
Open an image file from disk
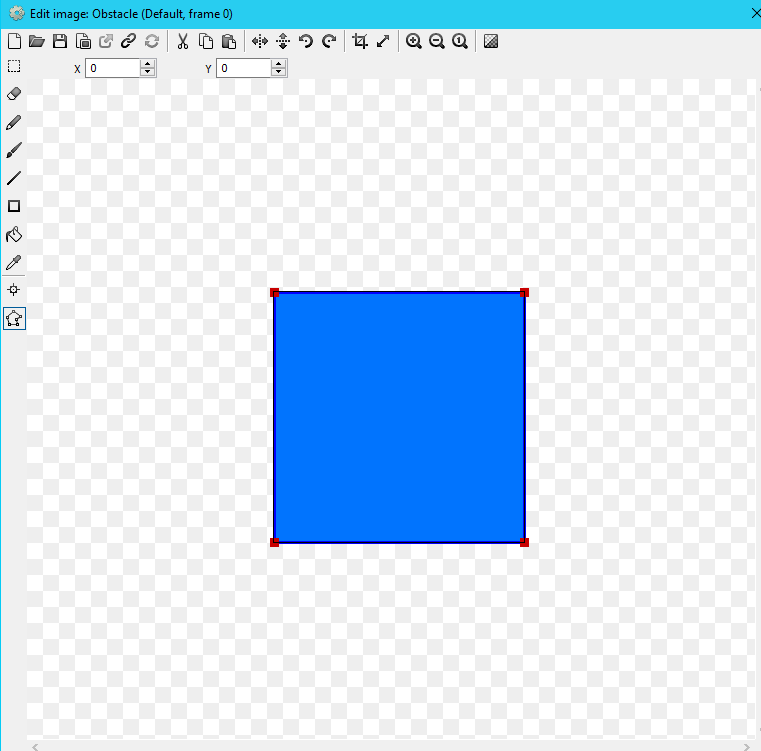click(x=37, y=41)
